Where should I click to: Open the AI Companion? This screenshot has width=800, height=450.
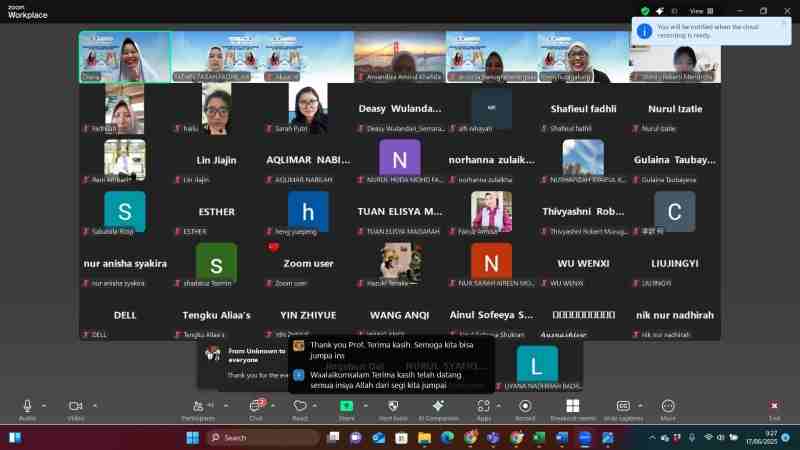437,408
